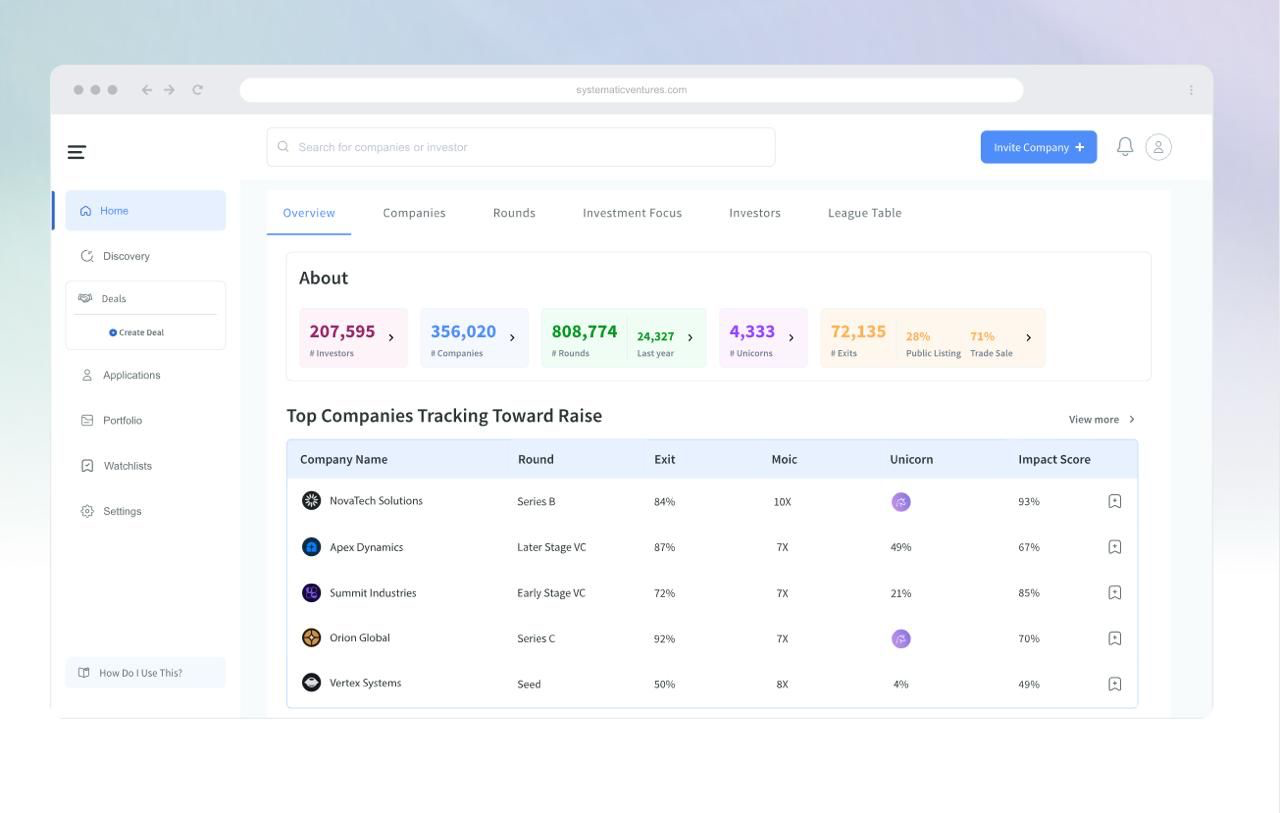This screenshot has height=813, width=1280.
Task: Open Vertex Systems company name
Action: tap(365, 683)
